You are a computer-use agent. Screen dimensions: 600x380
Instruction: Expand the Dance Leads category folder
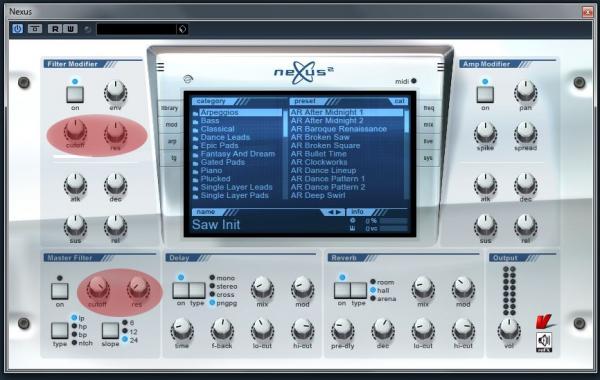225,137
